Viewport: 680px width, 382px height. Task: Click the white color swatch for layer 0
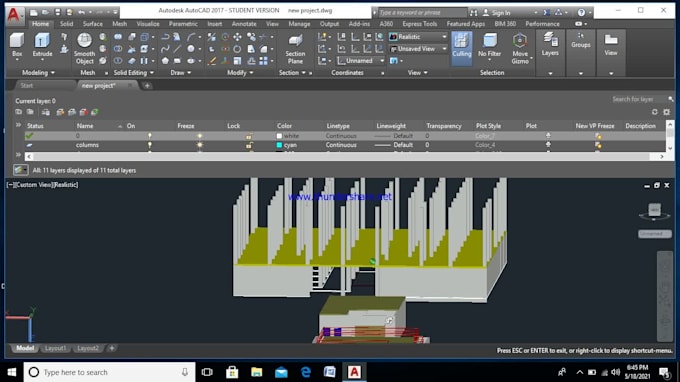(279, 136)
